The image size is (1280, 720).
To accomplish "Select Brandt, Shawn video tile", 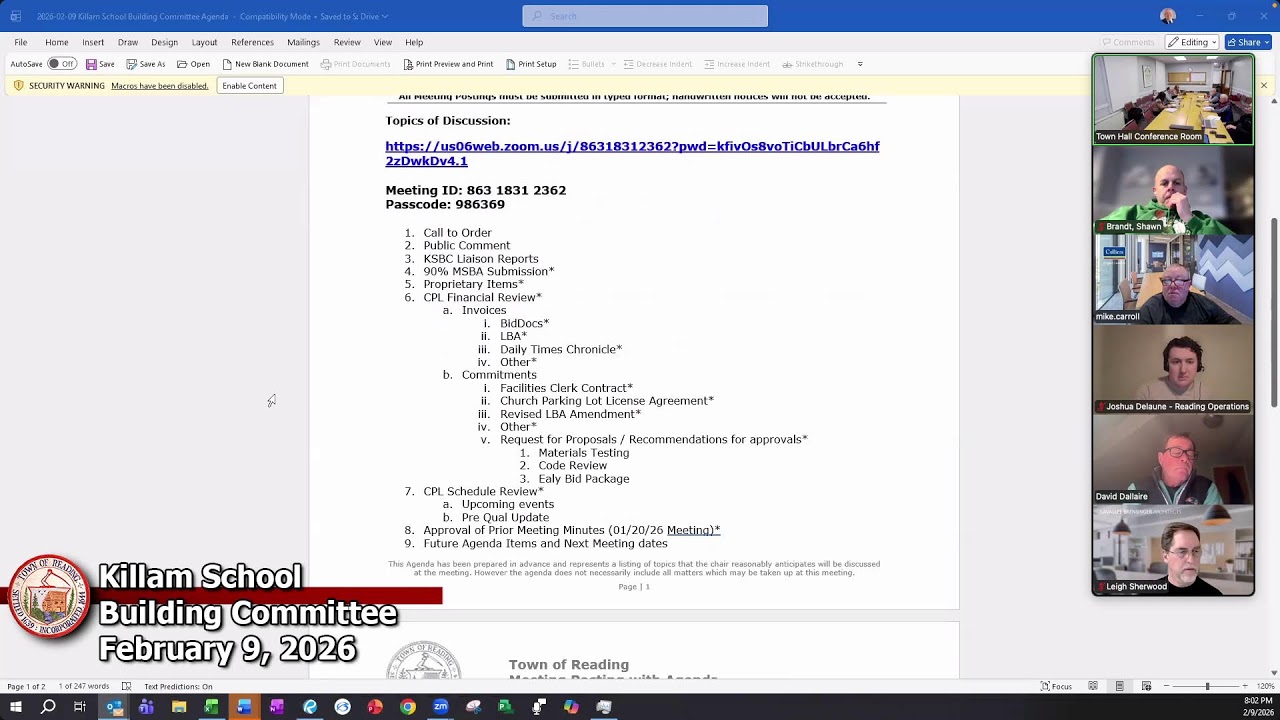I will pyautogui.click(x=1173, y=189).
